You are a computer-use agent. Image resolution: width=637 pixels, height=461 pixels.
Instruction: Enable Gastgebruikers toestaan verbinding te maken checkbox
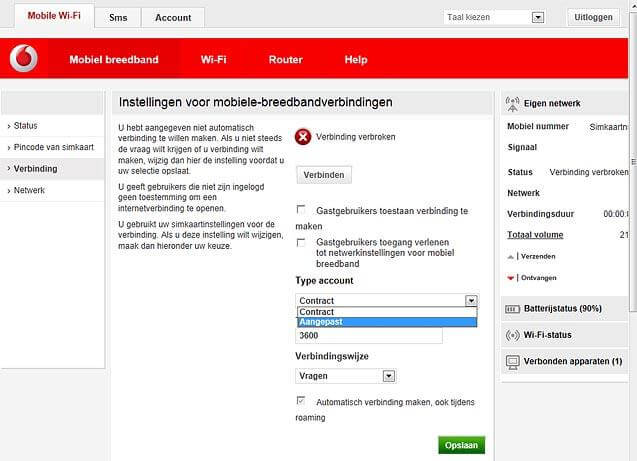pyautogui.click(x=301, y=209)
